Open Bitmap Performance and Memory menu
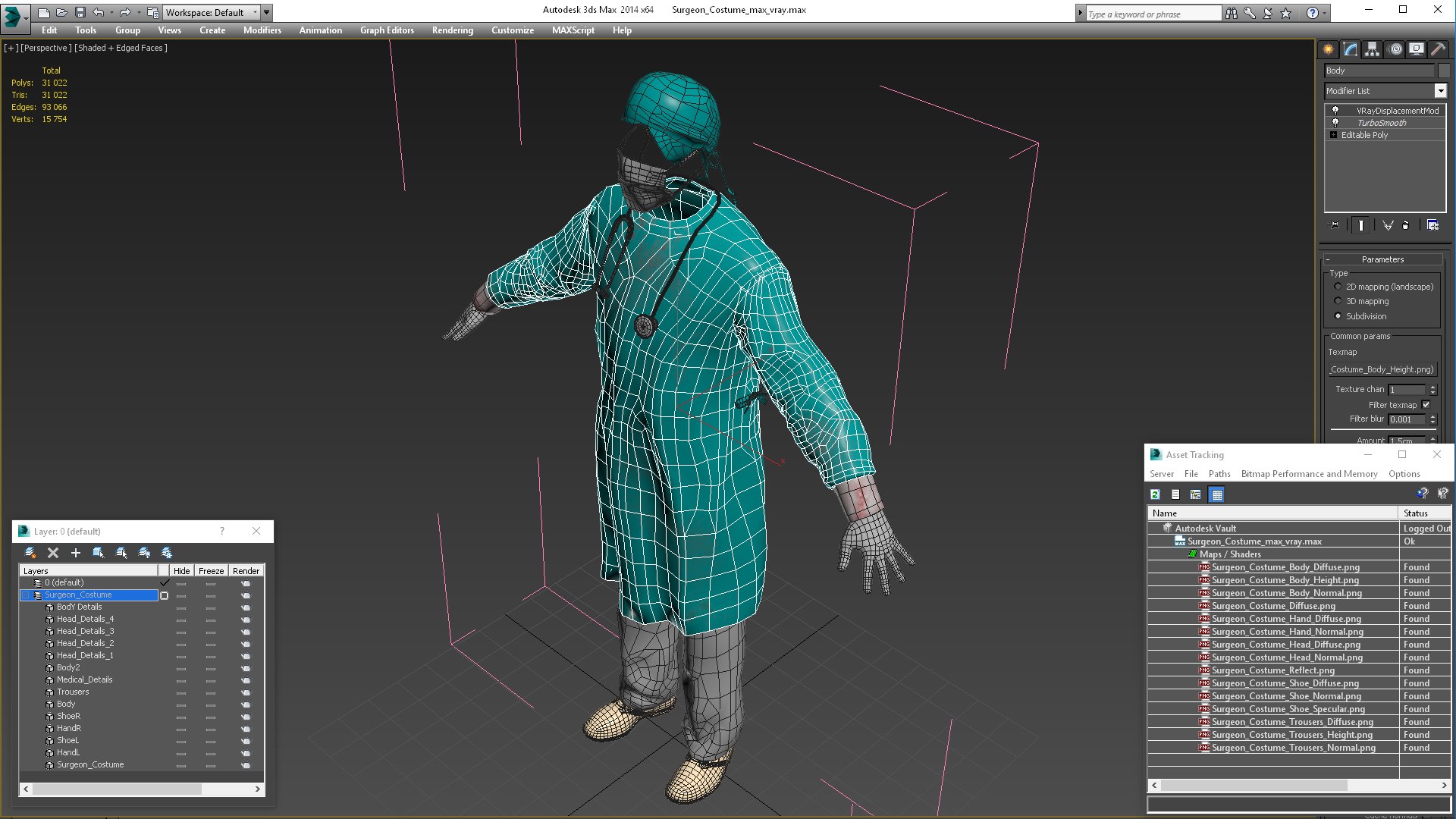 pos(1309,474)
